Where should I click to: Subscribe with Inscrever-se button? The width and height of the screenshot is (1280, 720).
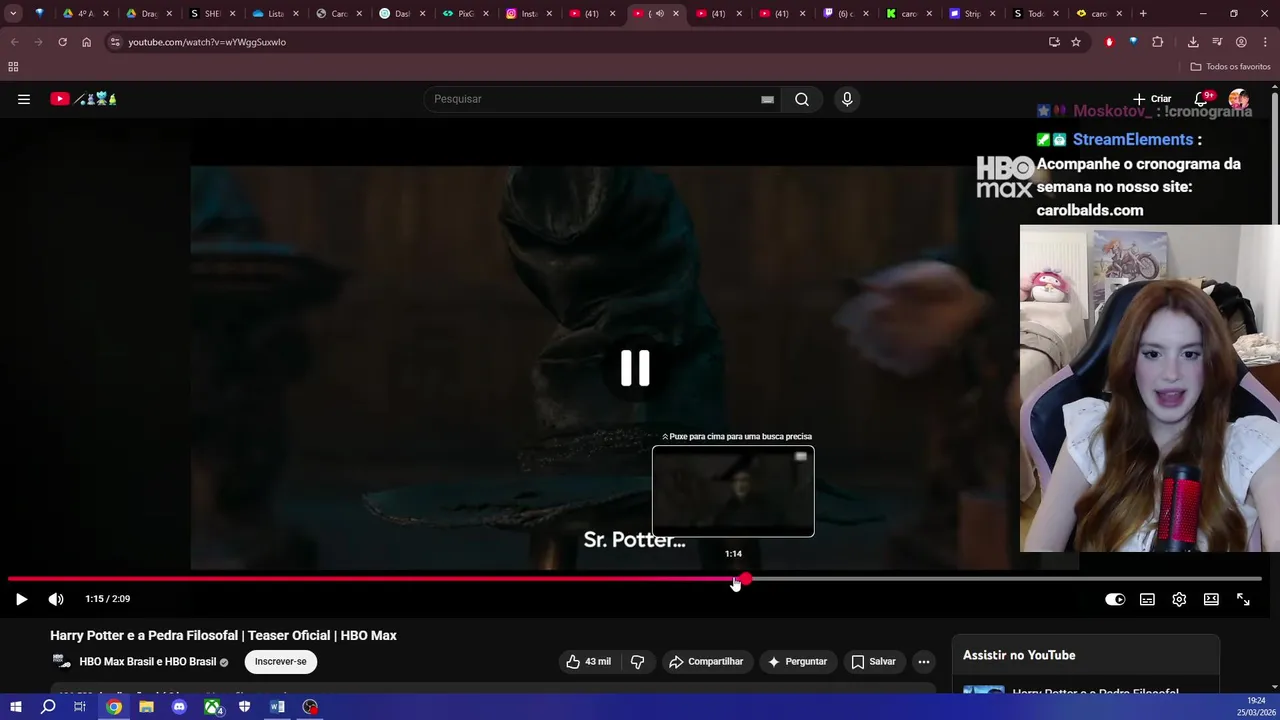[280, 662]
